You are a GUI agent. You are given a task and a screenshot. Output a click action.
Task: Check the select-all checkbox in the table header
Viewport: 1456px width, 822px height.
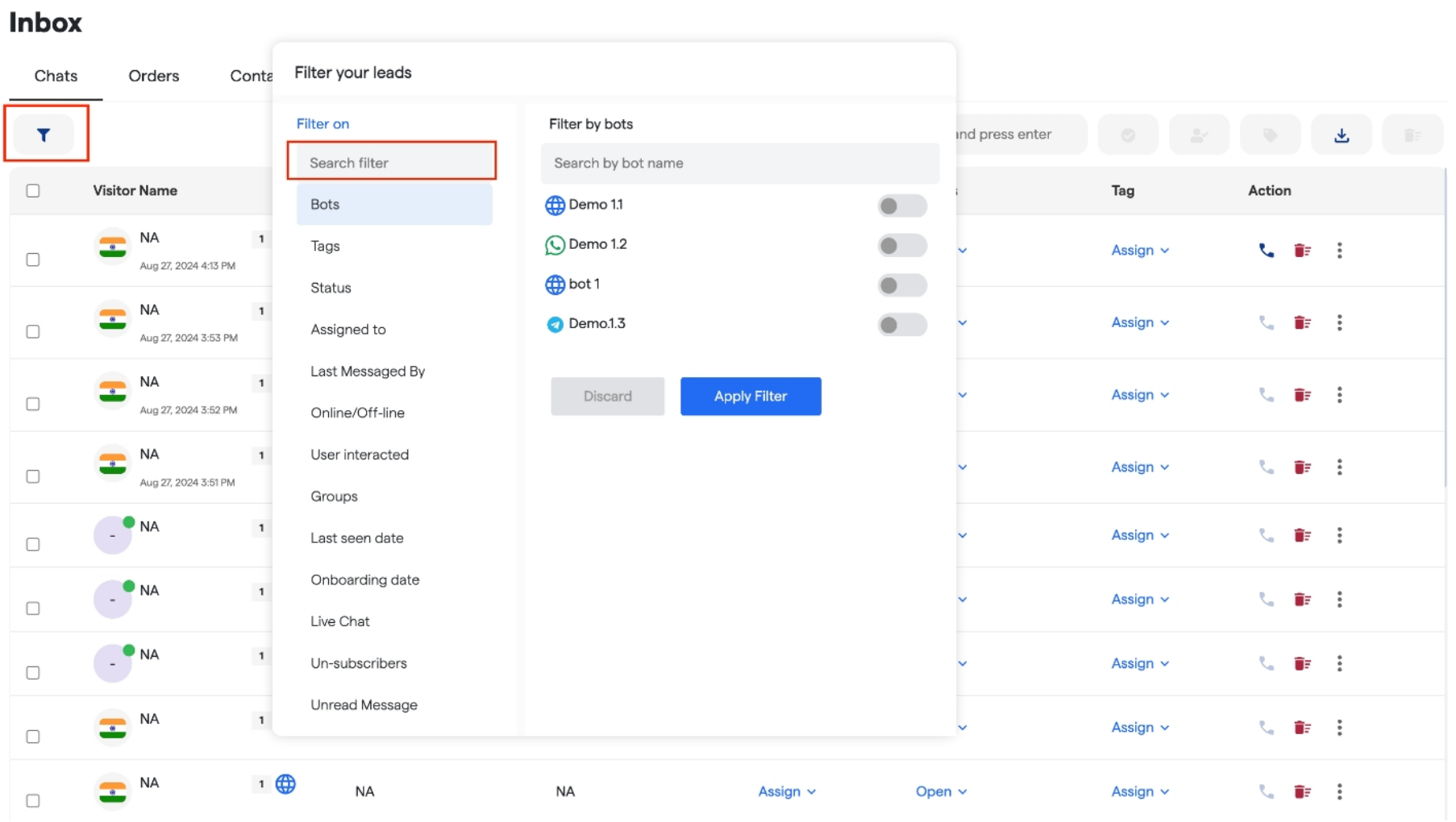pyautogui.click(x=33, y=191)
